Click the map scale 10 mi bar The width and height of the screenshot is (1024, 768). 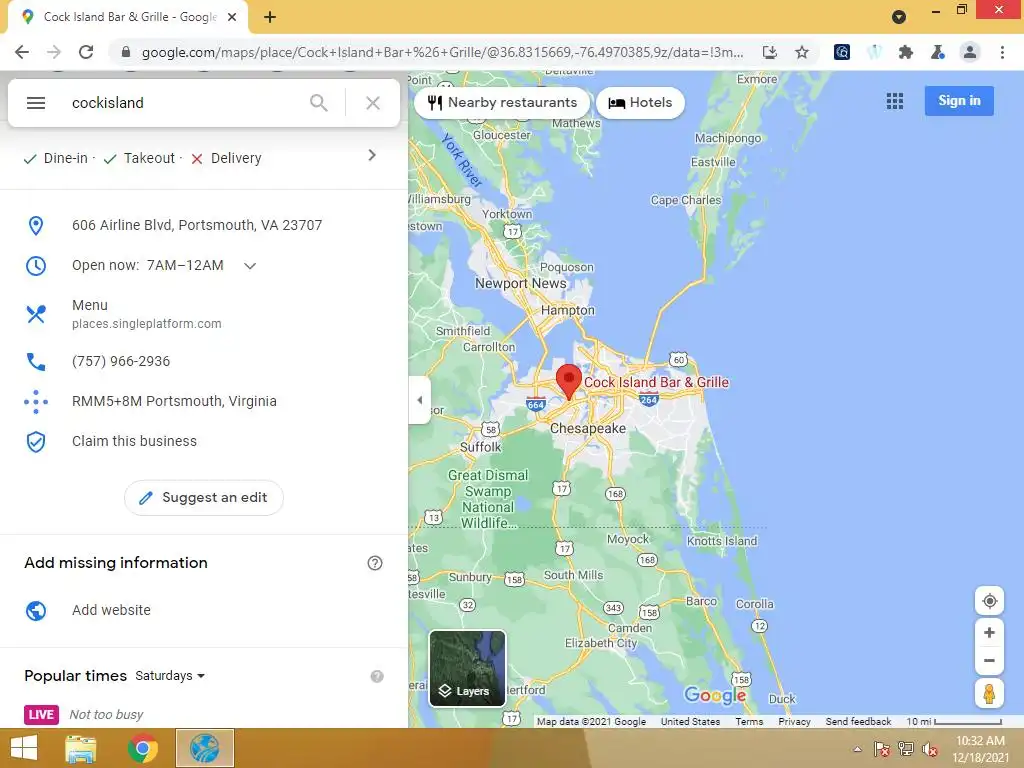pos(954,722)
